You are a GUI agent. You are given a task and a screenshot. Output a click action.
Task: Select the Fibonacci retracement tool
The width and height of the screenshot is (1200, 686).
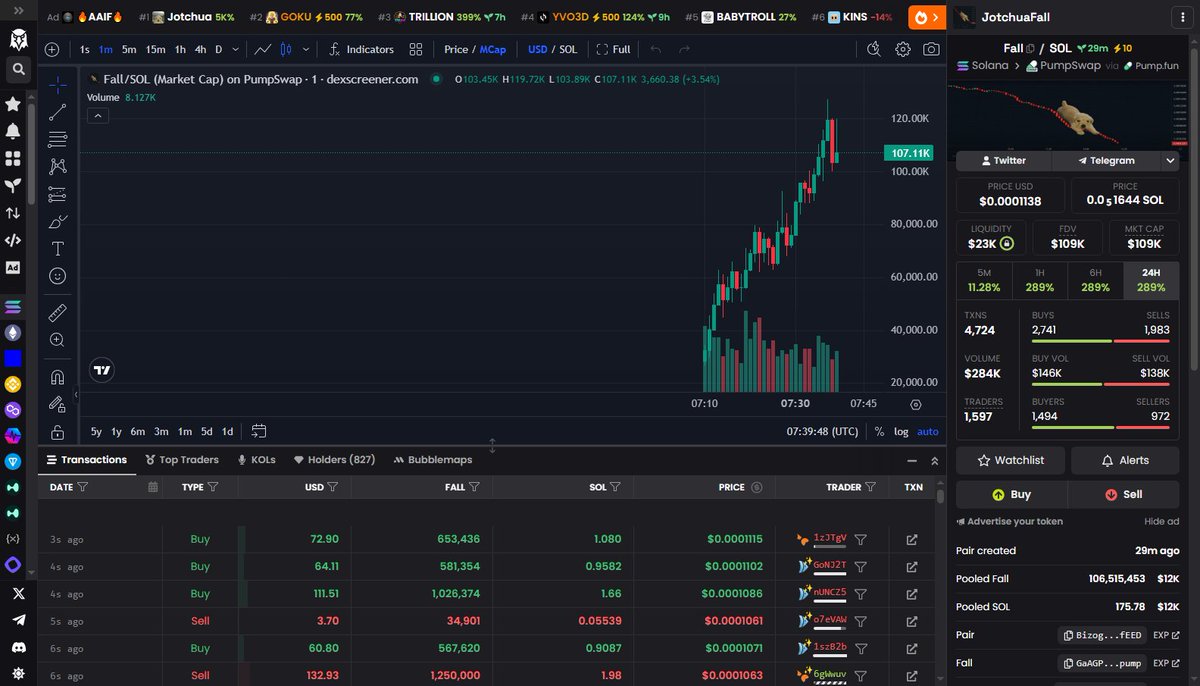[x=58, y=139]
